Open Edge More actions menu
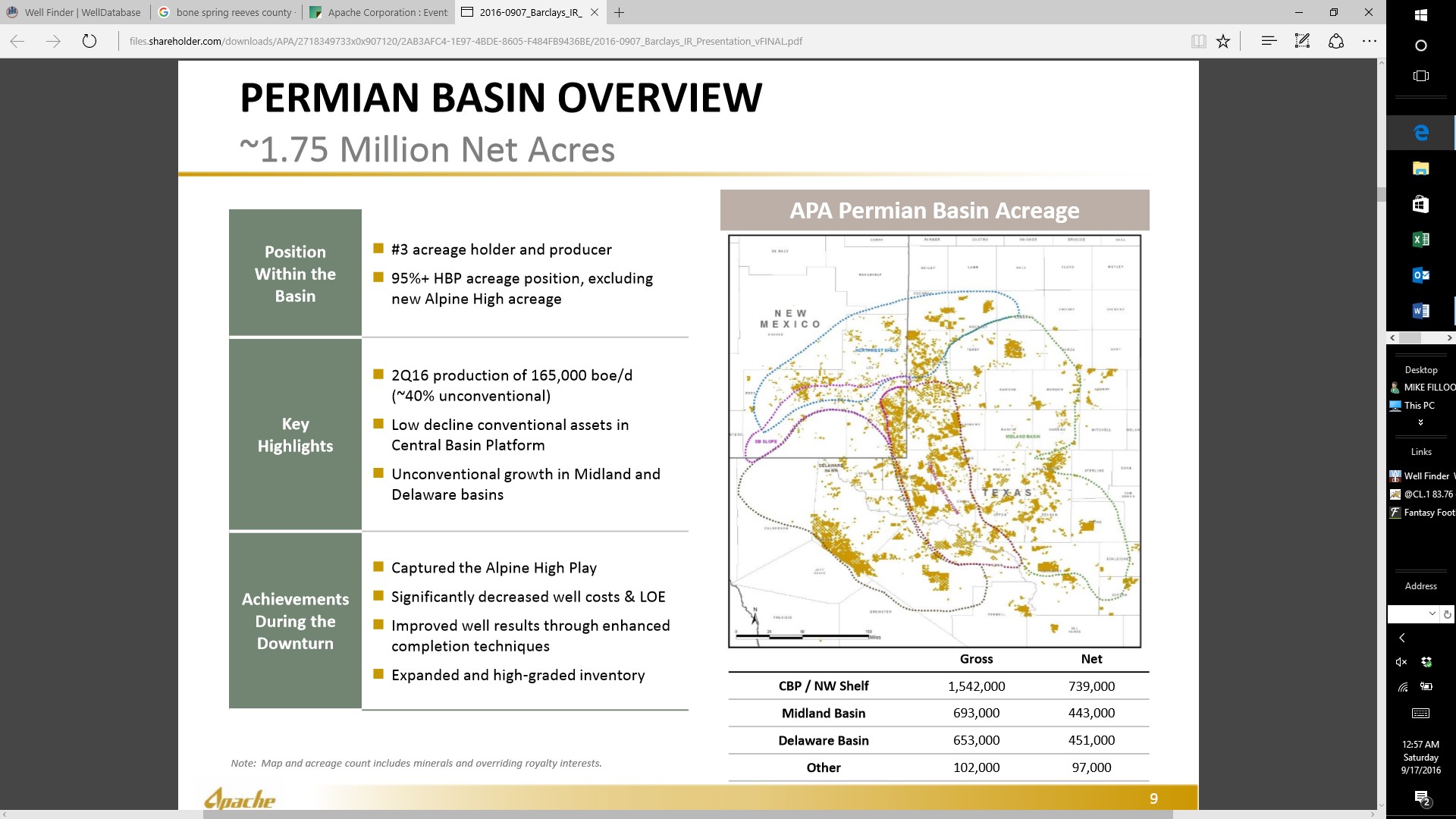This screenshot has width=1456, height=819. point(1369,42)
